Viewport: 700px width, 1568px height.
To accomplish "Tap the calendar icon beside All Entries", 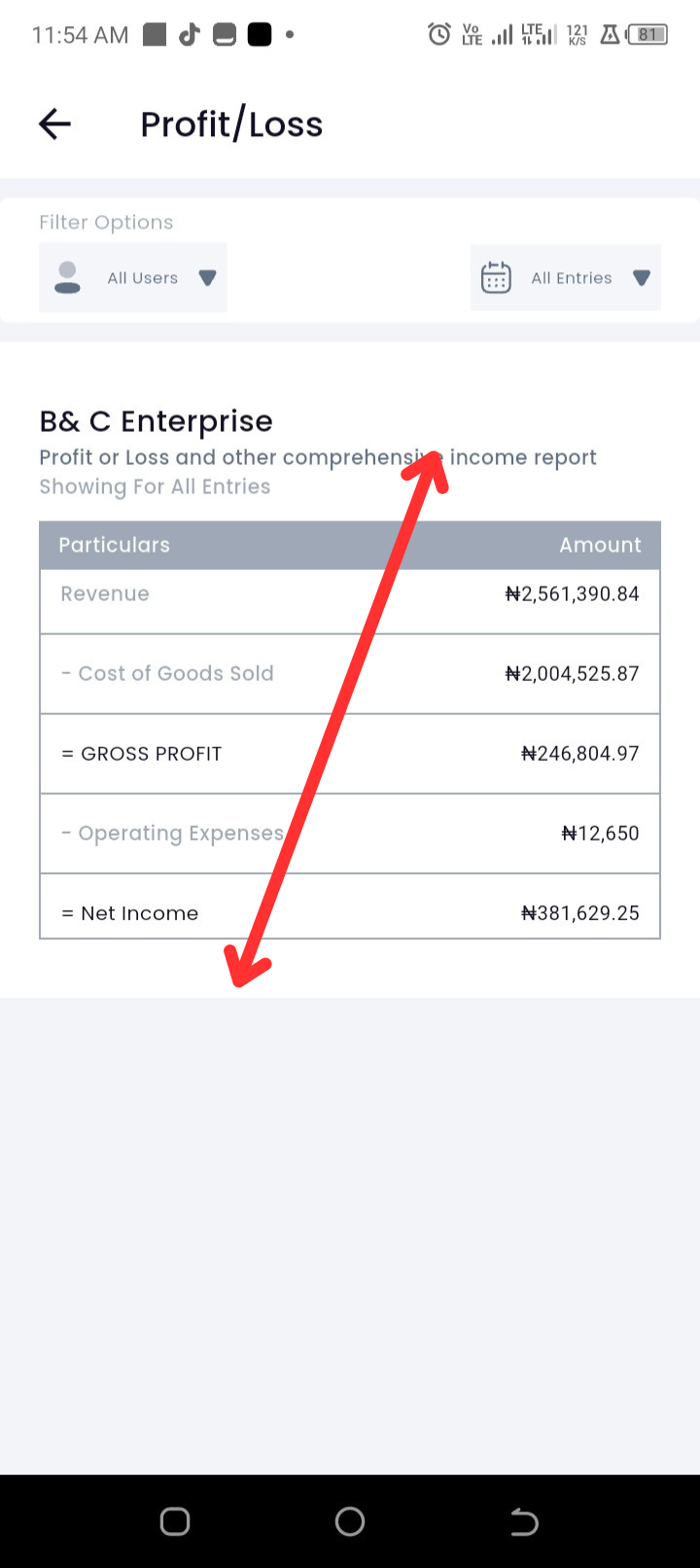I will (496, 277).
